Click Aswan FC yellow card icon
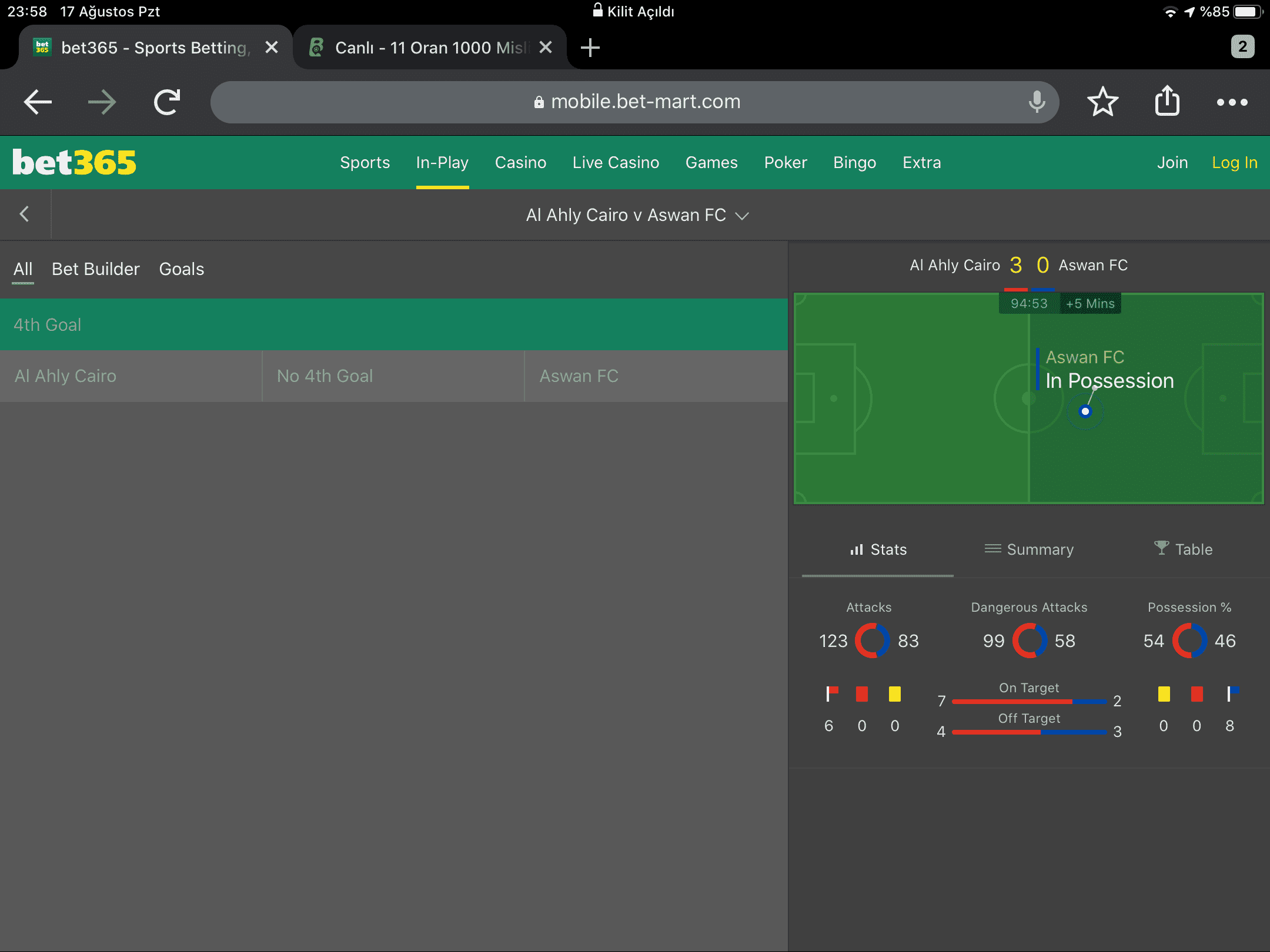The width and height of the screenshot is (1270, 952). pyautogui.click(x=1164, y=694)
